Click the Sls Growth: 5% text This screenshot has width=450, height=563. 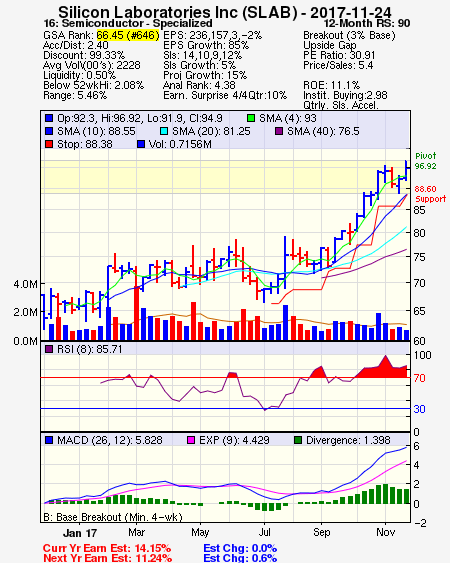pyautogui.click(x=199, y=65)
